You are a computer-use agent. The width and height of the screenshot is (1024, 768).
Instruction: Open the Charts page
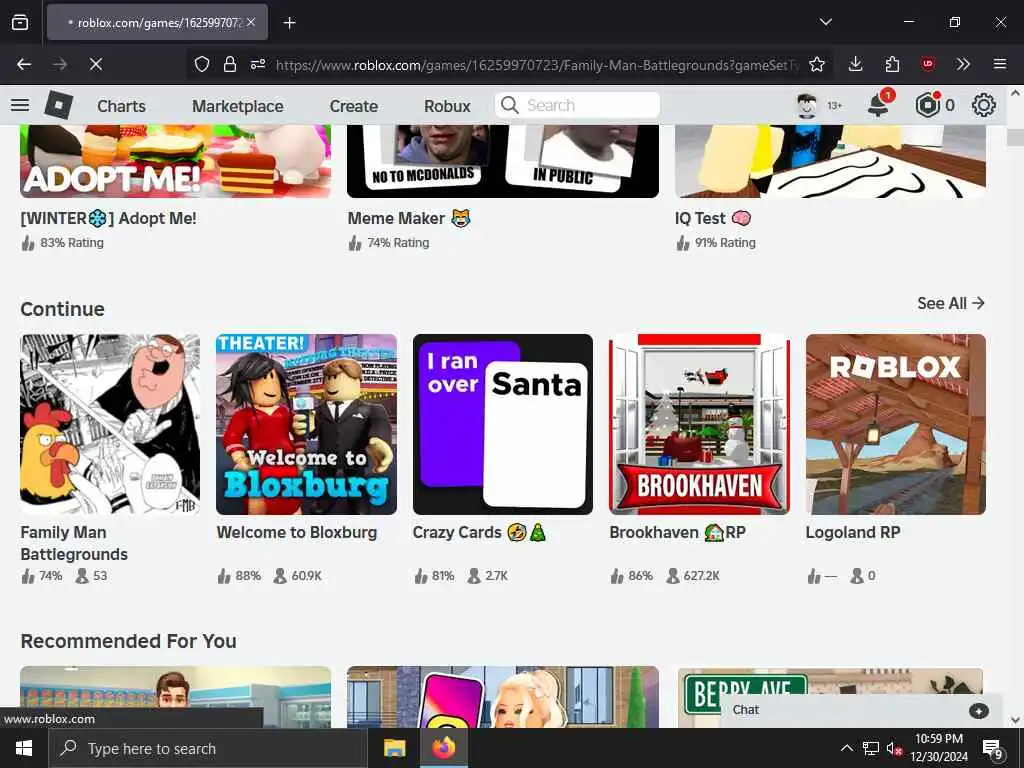tap(121, 106)
